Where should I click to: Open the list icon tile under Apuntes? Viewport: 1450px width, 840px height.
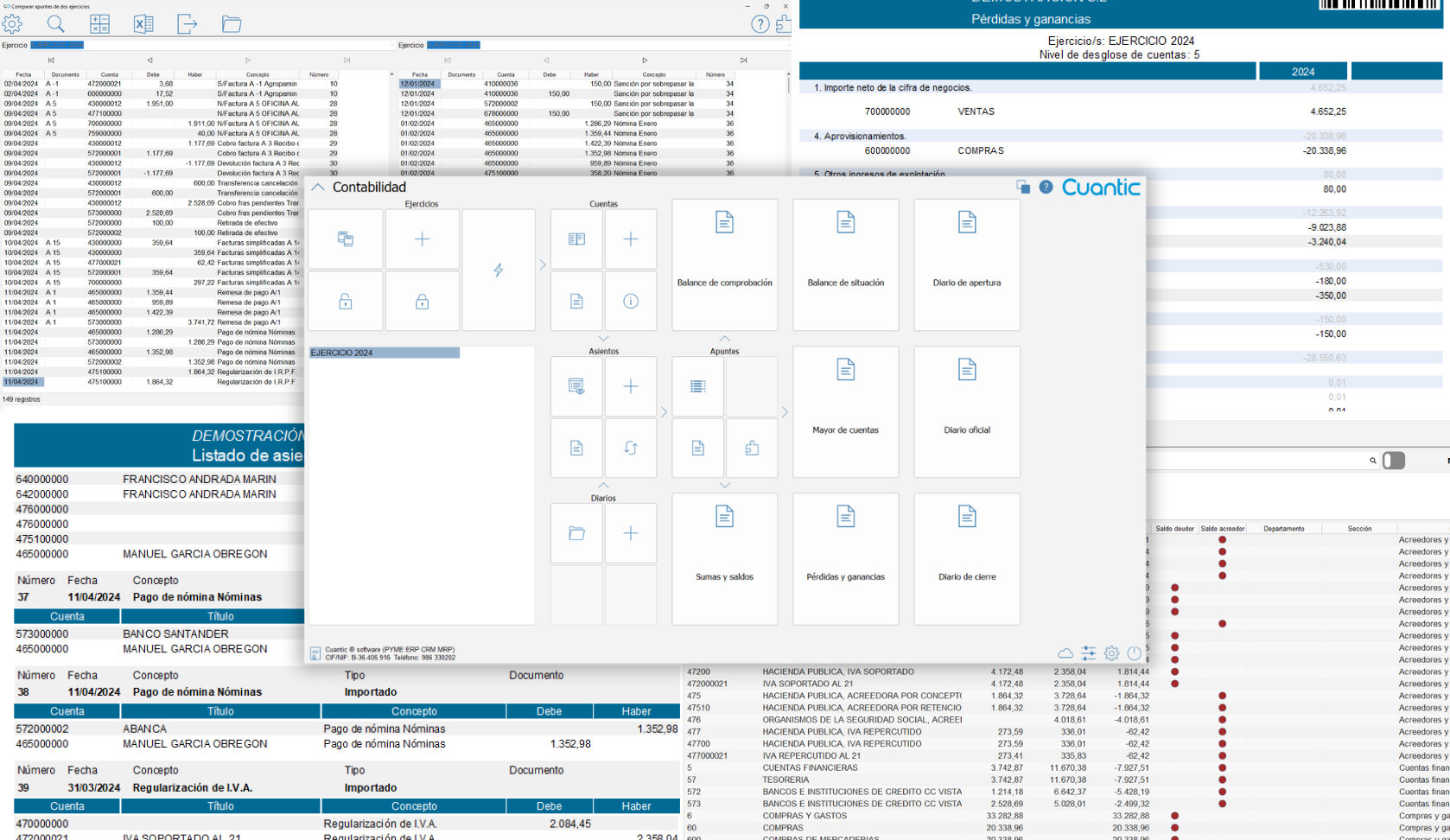click(698, 386)
